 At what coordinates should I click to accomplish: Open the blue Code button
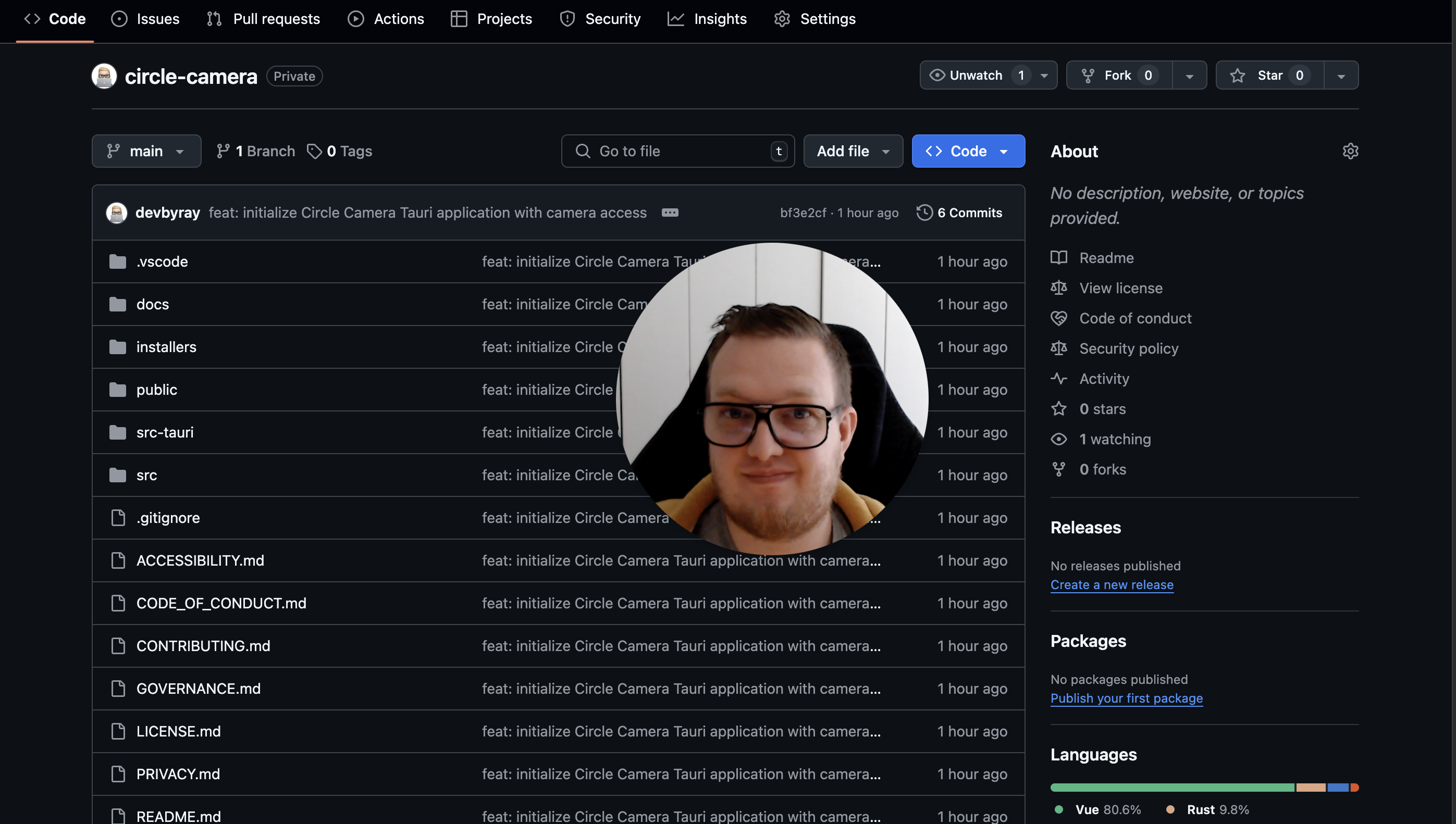click(968, 151)
